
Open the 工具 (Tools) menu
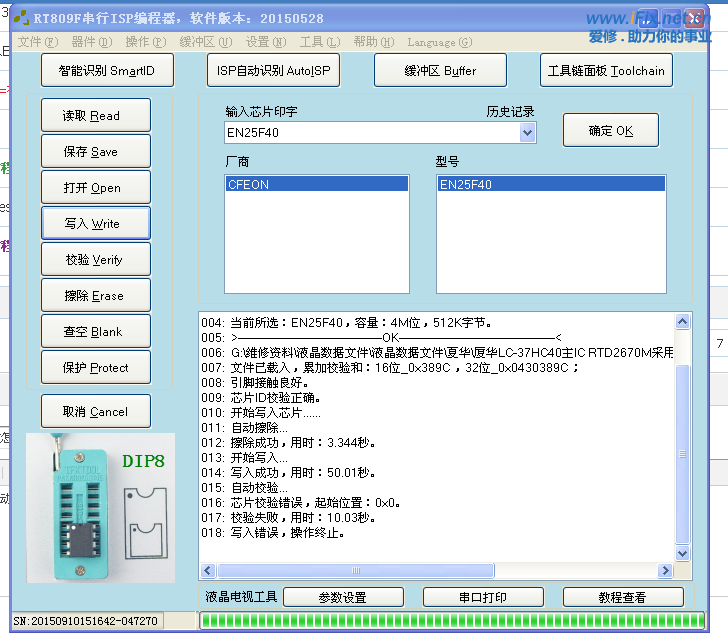pyautogui.click(x=319, y=42)
